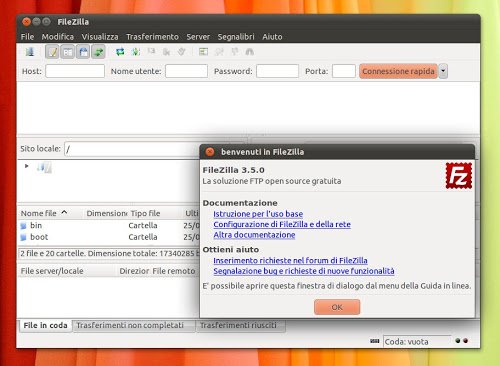Open the Visualizza menu
500x366 pixels.
pyautogui.click(x=100, y=37)
